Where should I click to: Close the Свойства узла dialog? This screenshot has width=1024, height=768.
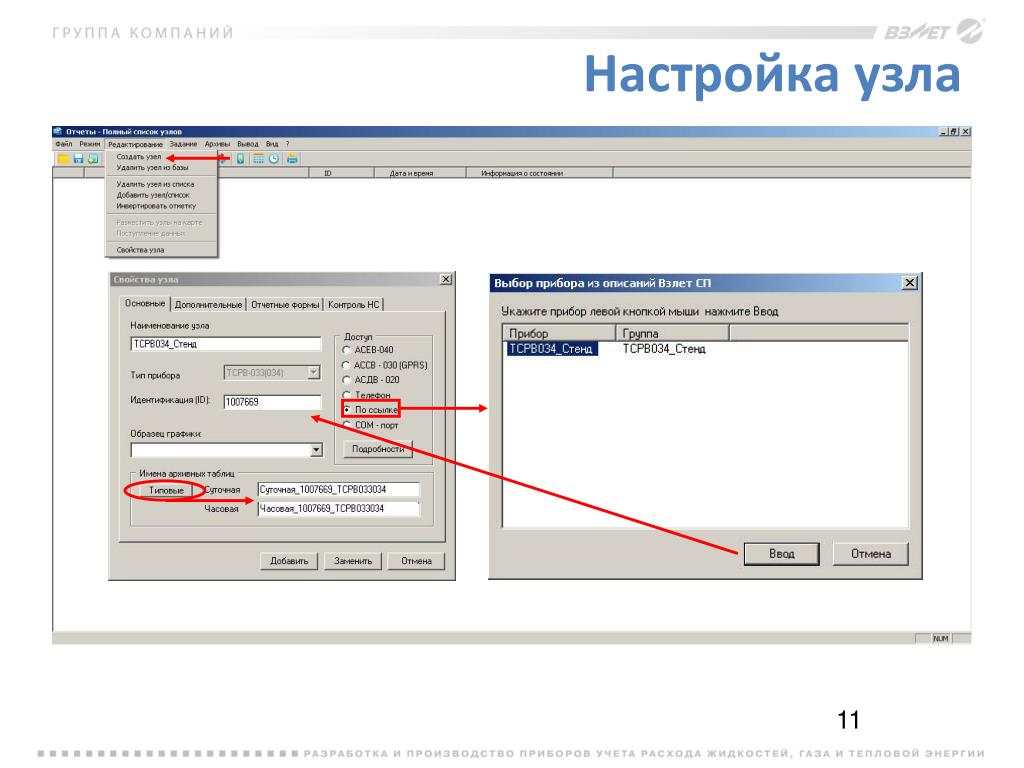(446, 280)
